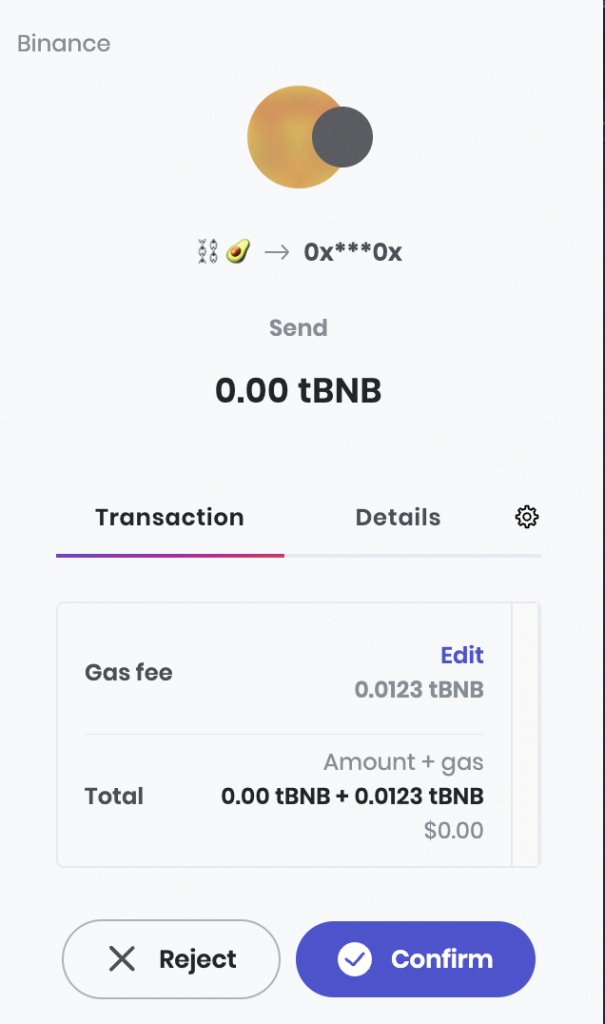Click the sender account avocado emoji icon
The height and width of the screenshot is (1024, 605).
[237, 252]
